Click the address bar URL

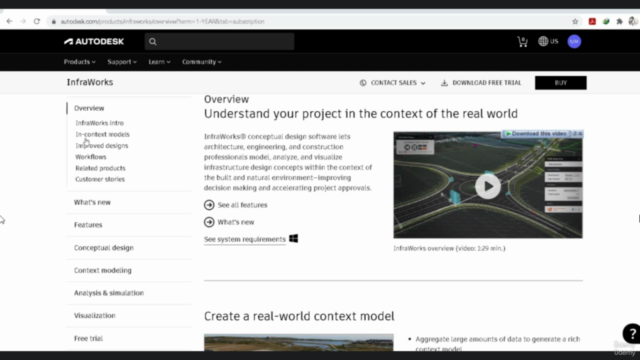click(162, 22)
